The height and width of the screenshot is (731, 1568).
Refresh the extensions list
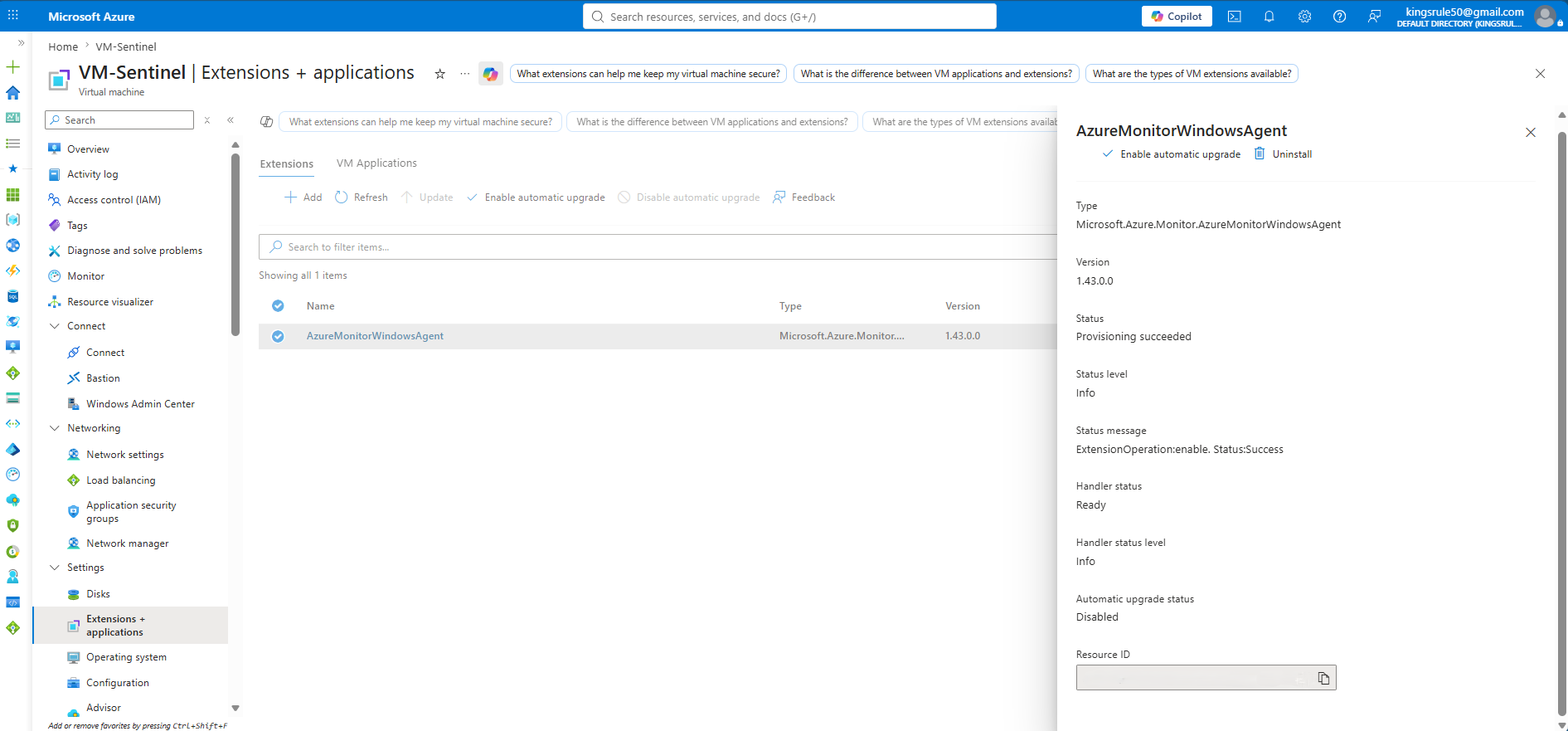[362, 197]
